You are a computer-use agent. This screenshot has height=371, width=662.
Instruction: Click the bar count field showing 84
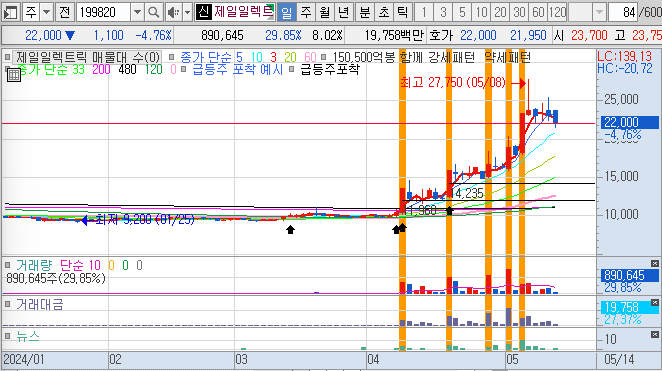(623, 12)
